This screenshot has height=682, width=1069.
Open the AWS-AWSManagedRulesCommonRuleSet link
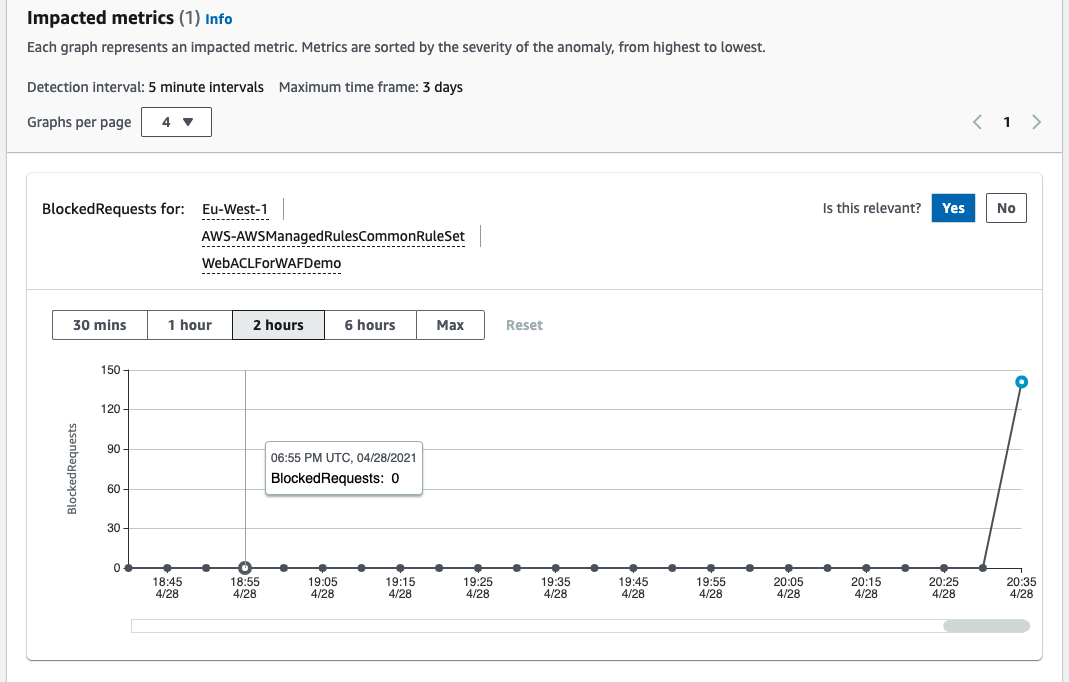(335, 237)
